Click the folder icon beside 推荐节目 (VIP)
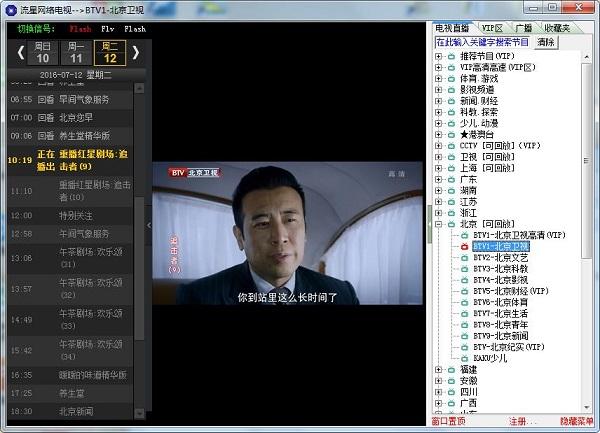 (x=452, y=56)
